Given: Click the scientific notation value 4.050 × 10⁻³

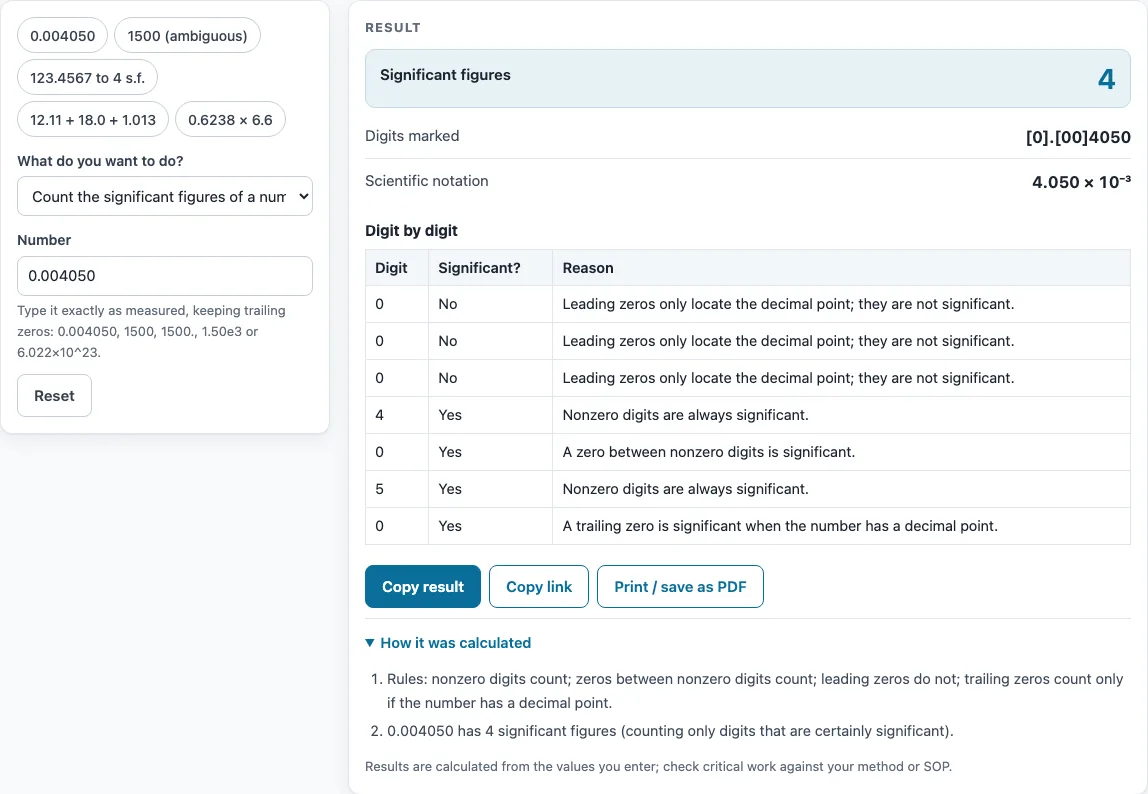Looking at the screenshot, I should (1081, 182).
